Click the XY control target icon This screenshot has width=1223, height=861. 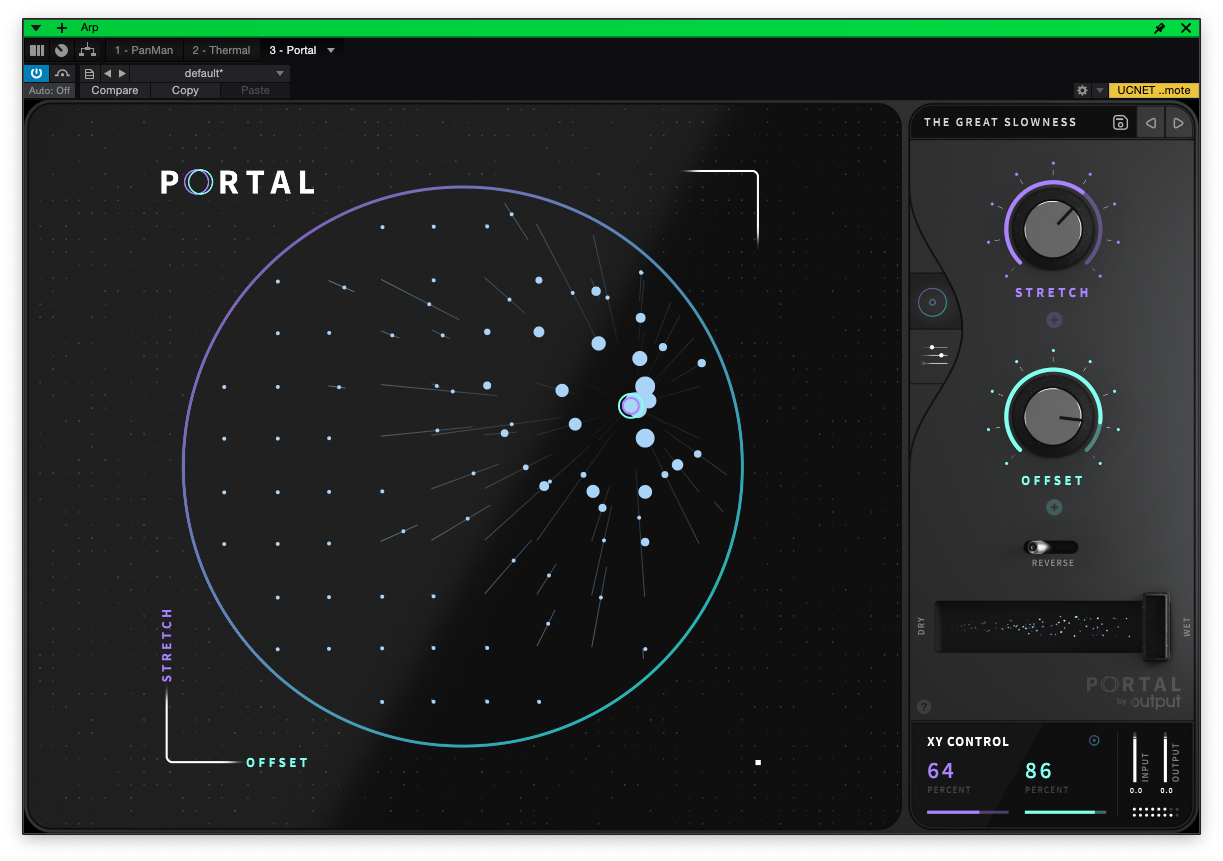tap(1094, 741)
